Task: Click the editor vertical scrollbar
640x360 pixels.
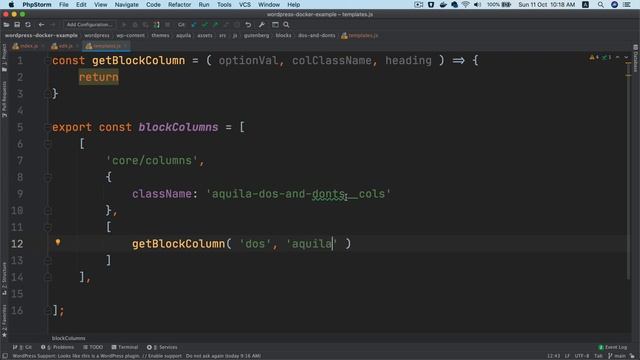Action: [628, 171]
